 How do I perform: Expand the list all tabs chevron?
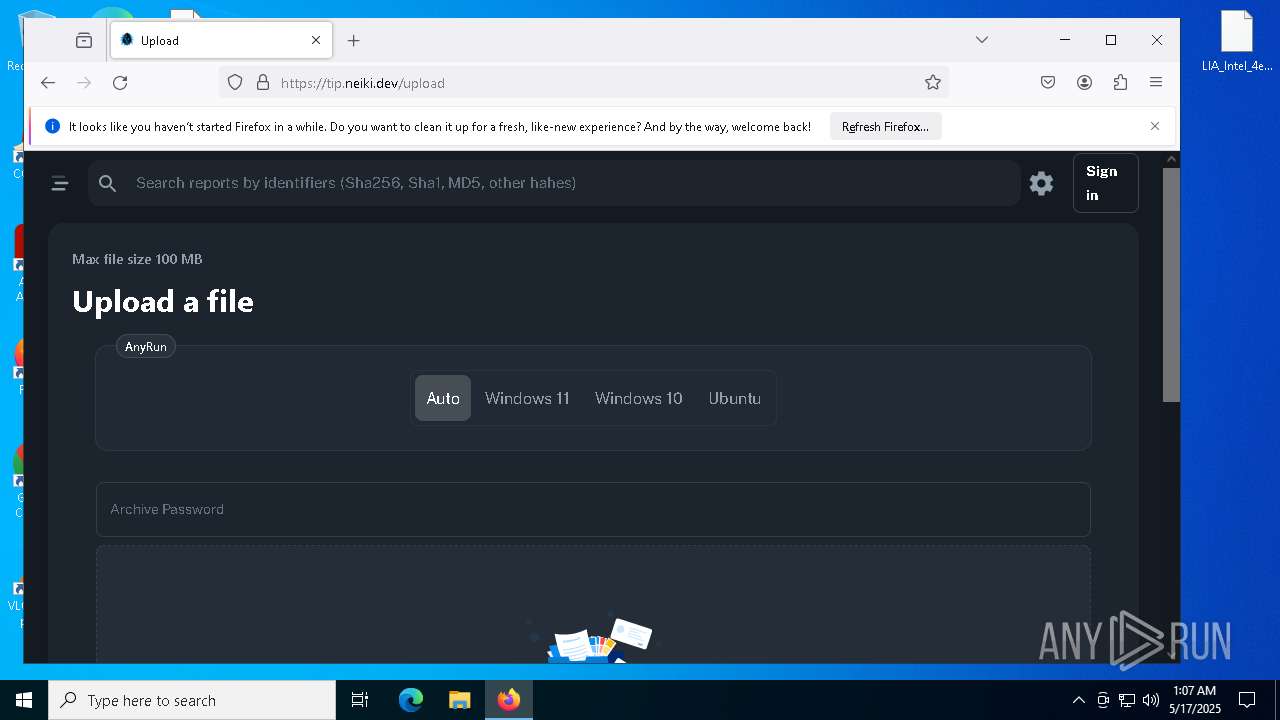(982, 40)
